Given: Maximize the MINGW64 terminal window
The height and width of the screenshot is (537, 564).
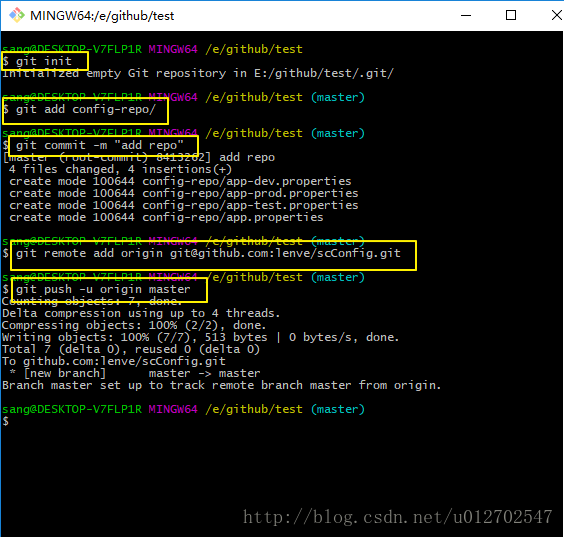Looking at the screenshot, I should tap(511, 15).
